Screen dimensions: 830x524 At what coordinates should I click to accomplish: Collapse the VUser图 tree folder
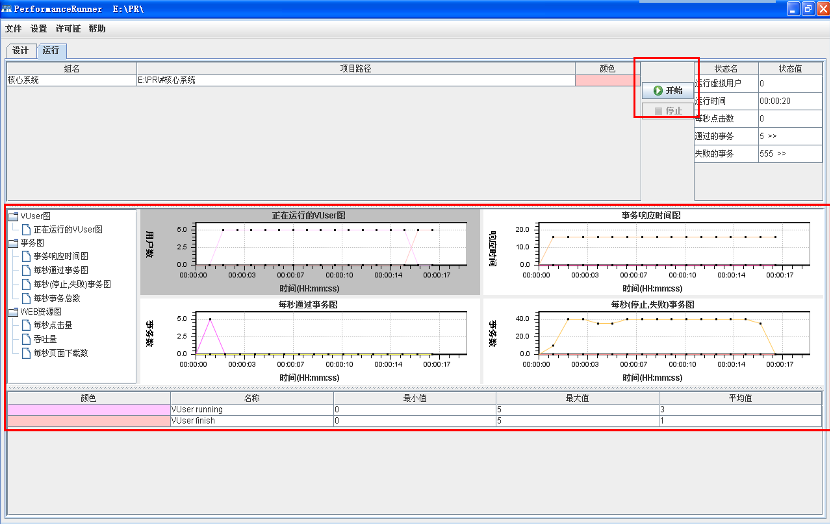pyautogui.click(x=12, y=215)
